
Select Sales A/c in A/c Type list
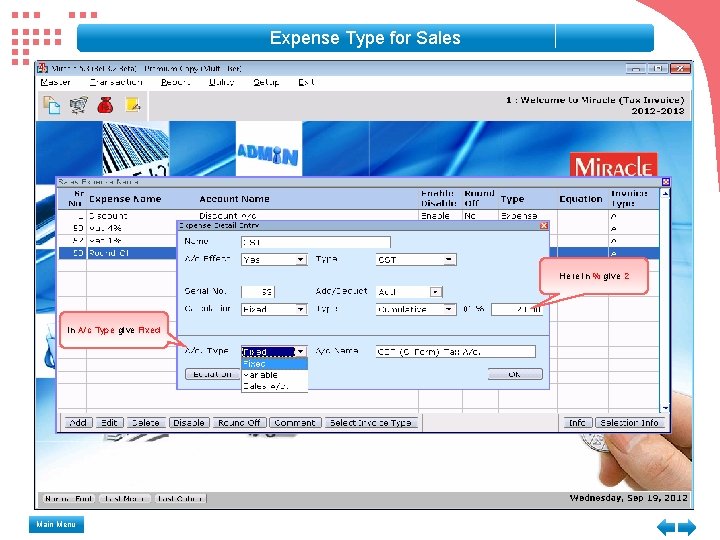tap(274, 386)
